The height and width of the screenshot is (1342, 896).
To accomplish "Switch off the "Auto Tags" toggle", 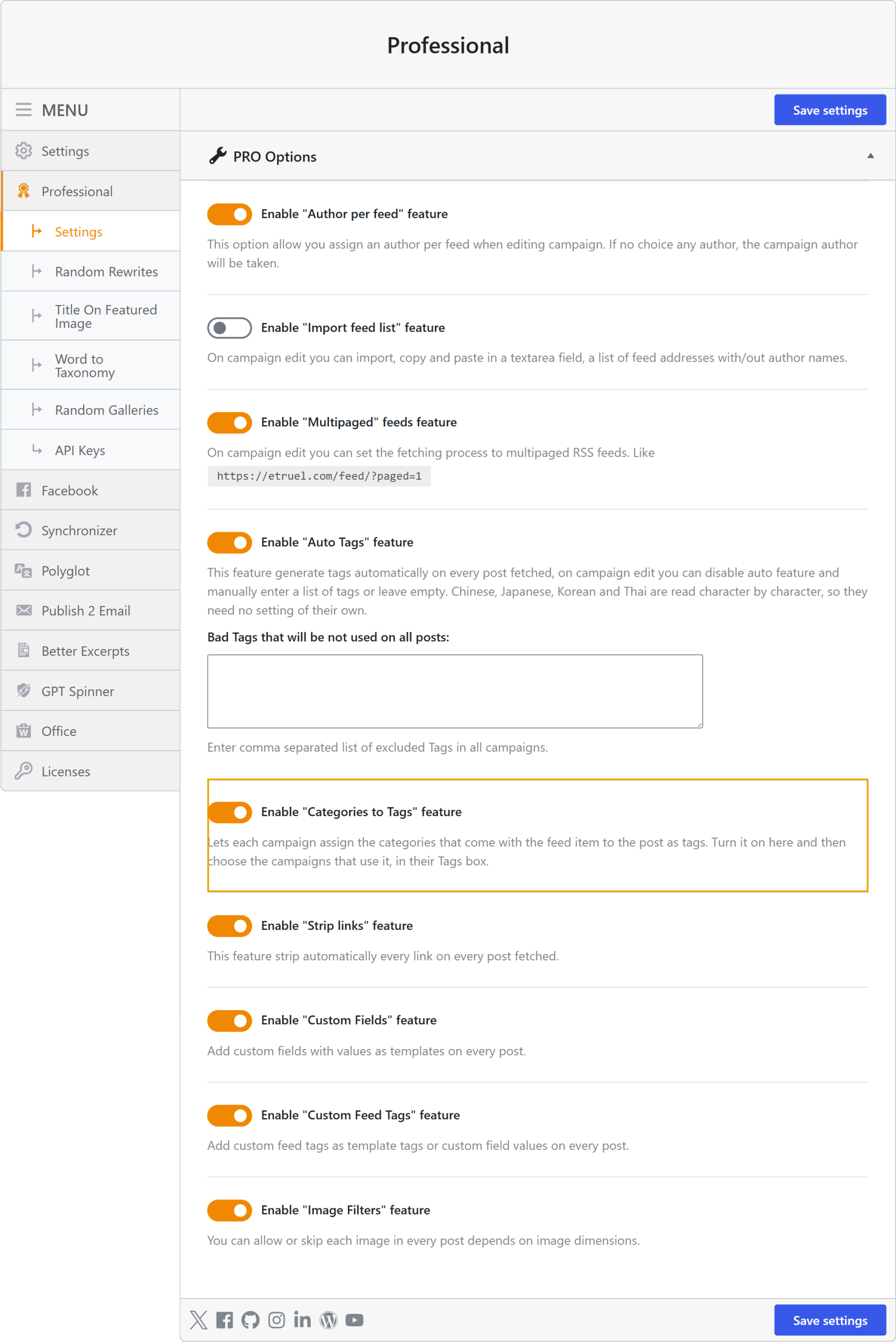I will [230, 543].
